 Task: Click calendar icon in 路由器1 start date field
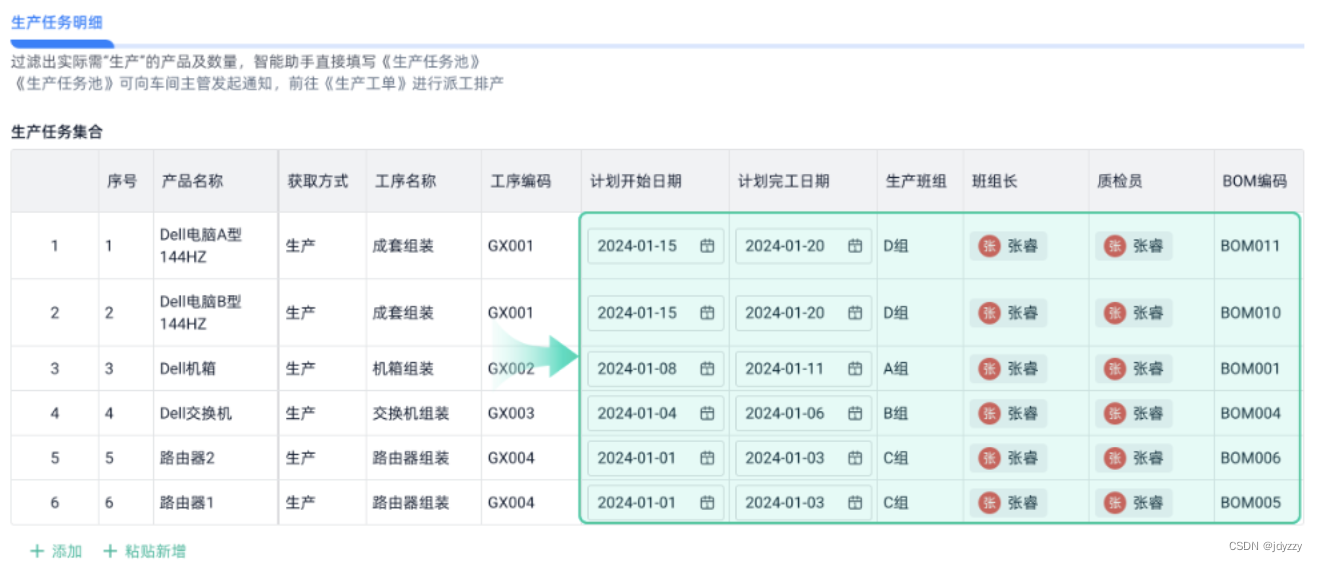[x=707, y=502]
